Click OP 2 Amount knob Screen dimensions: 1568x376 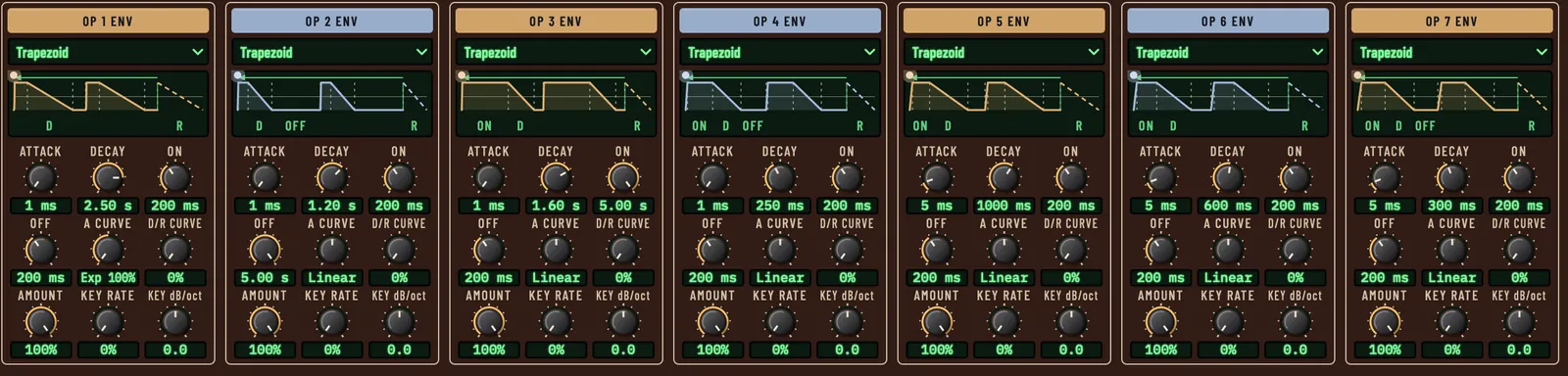(x=265, y=322)
